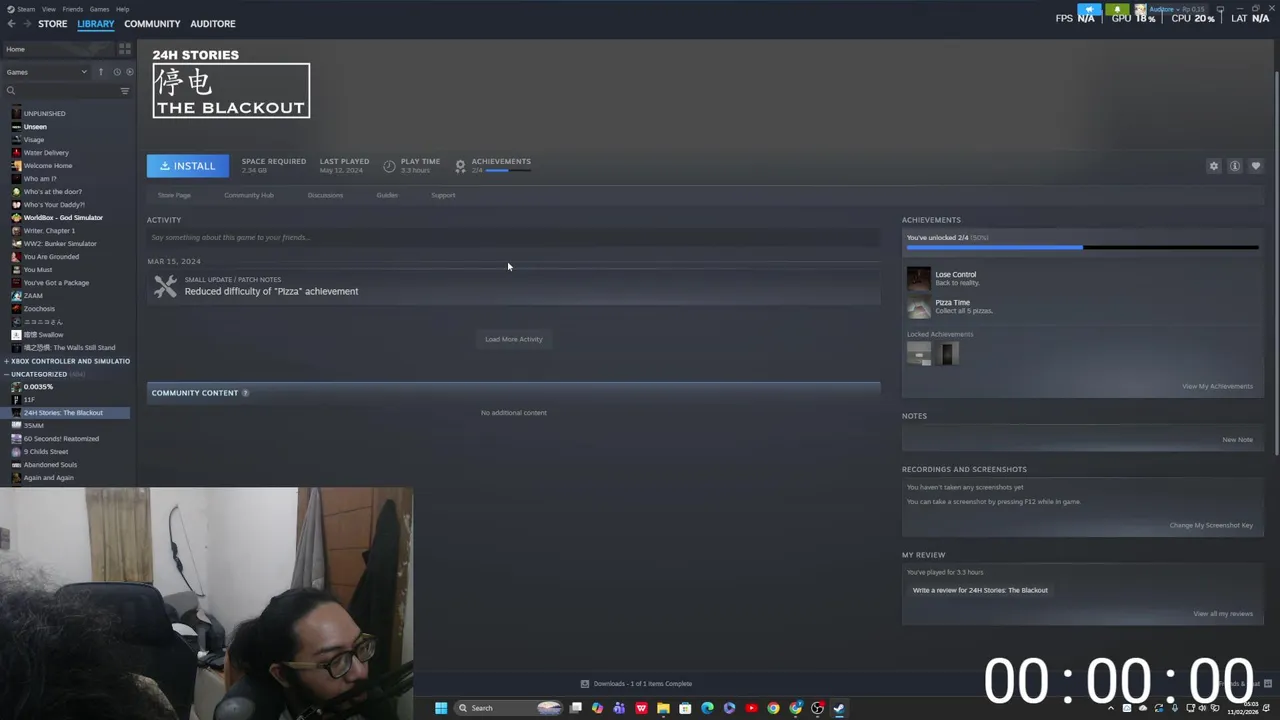Open the Friends menu
Image resolution: width=1280 pixels, height=720 pixels.
tap(73, 9)
